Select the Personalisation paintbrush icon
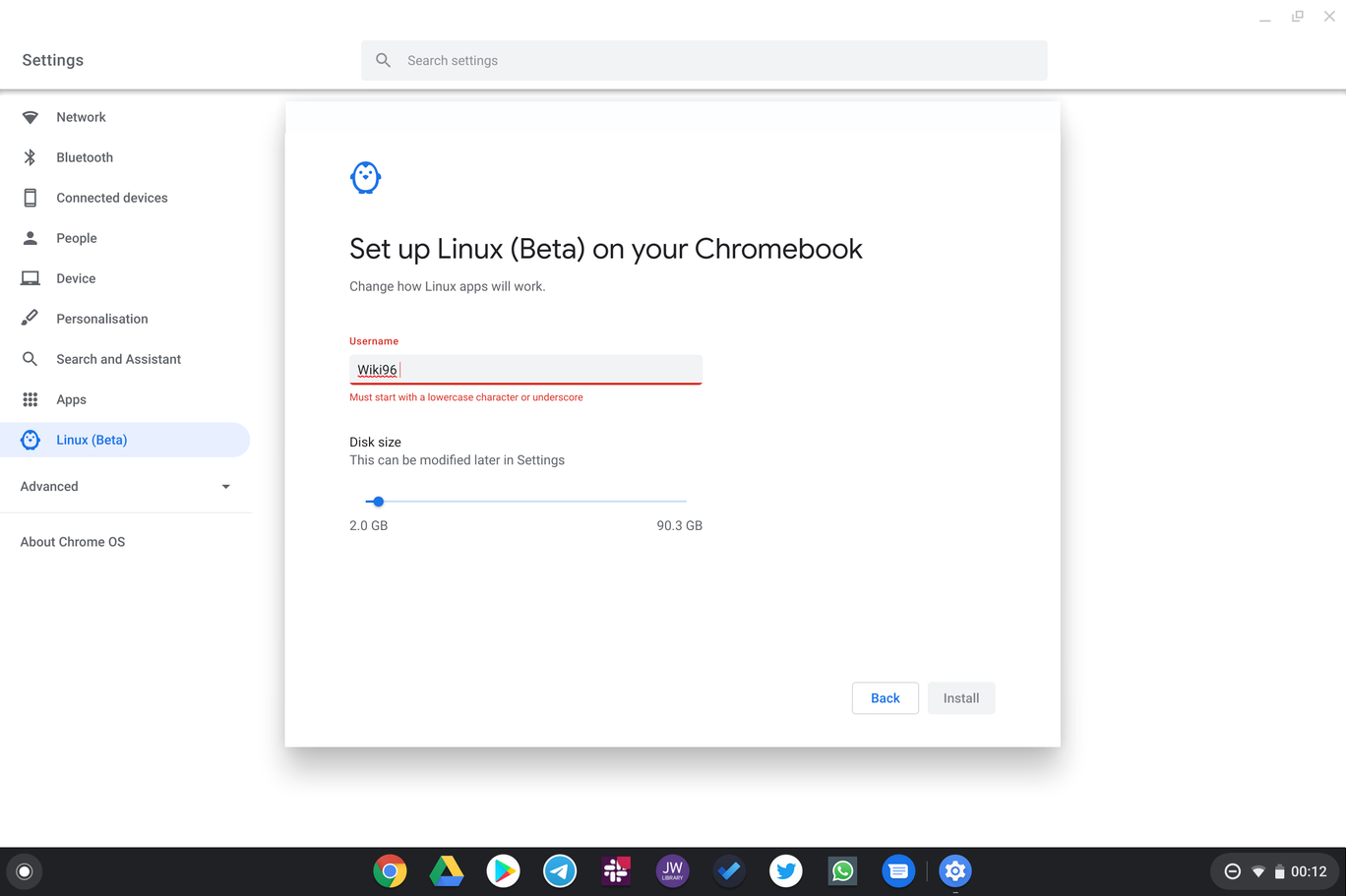The height and width of the screenshot is (896, 1346). (x=30, y=318)
